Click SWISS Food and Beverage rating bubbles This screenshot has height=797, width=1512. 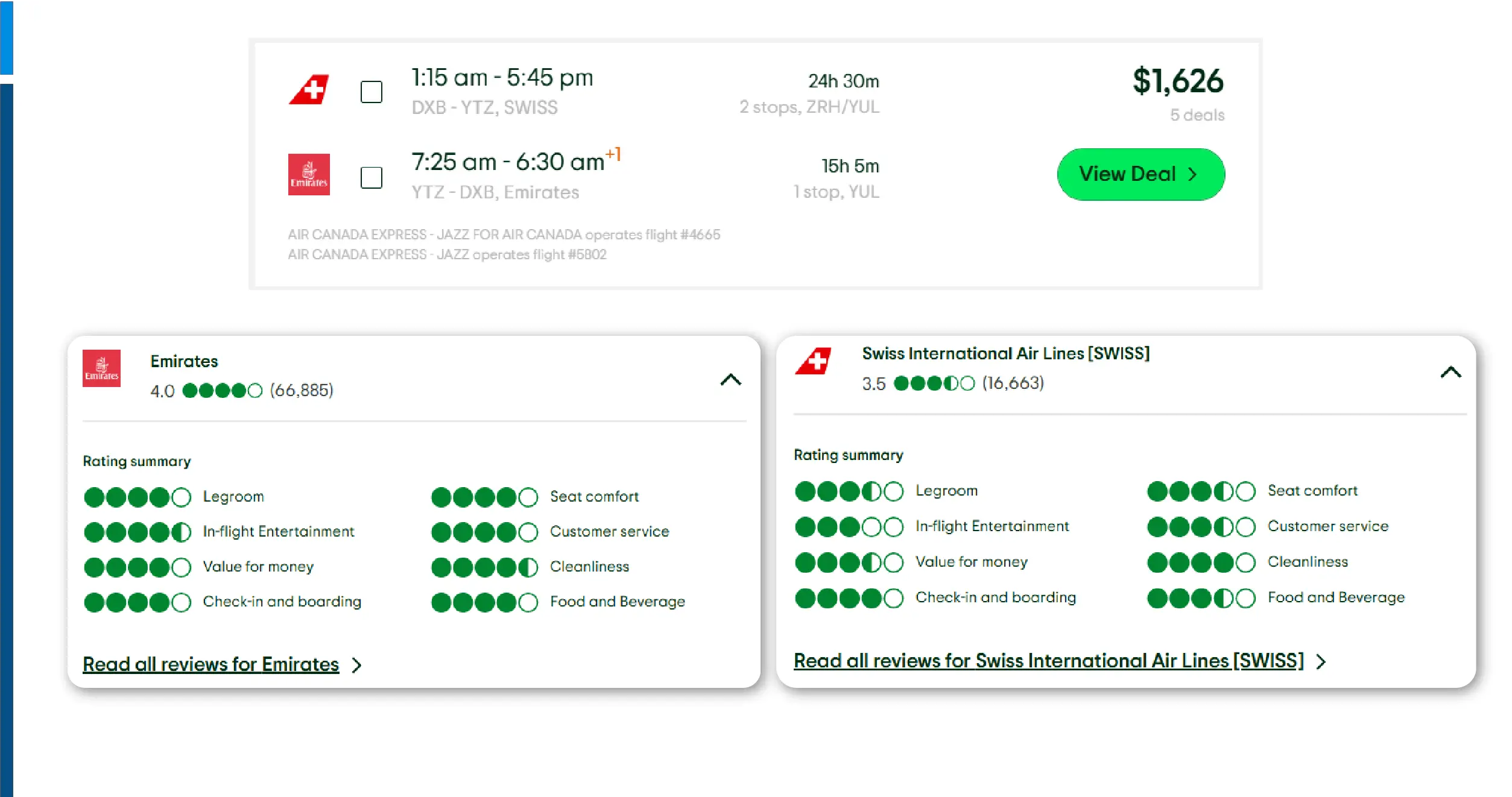[x=1201, y=598]
